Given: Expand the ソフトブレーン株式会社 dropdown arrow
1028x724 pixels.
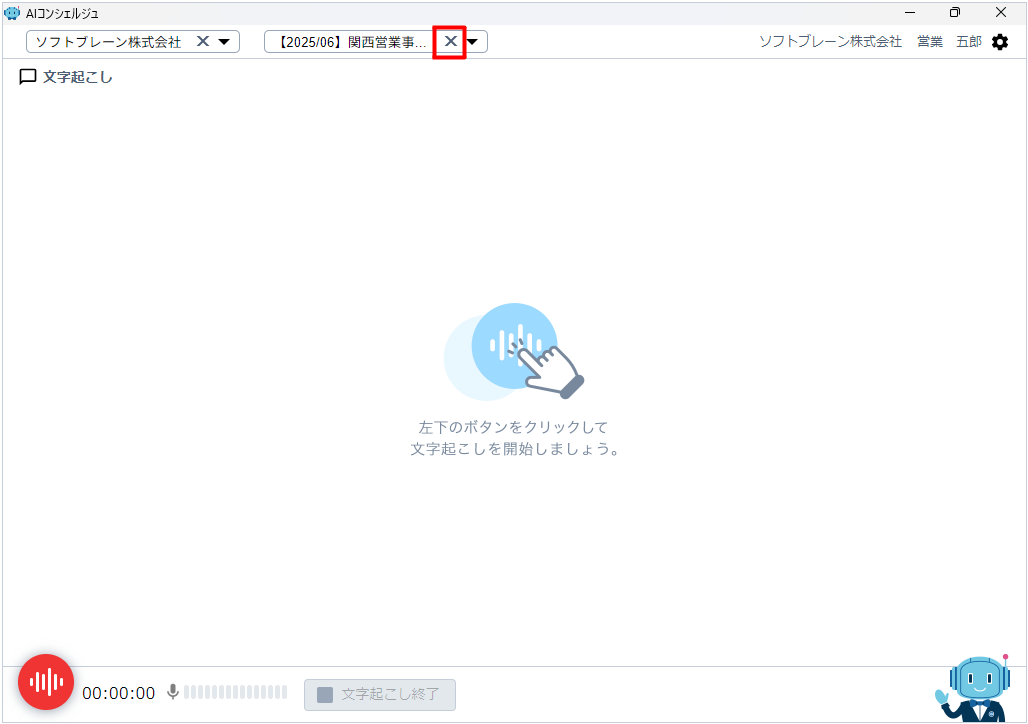Looking at the screenshot, I should click(x=224, y=42).
